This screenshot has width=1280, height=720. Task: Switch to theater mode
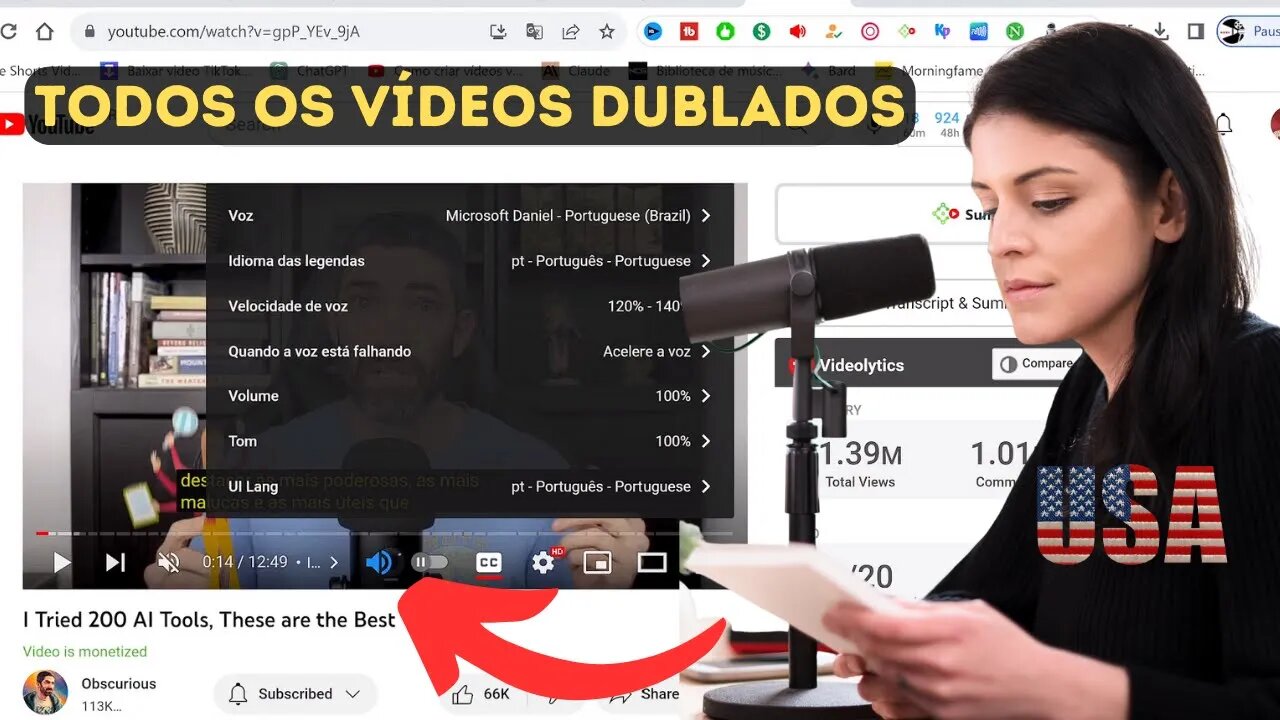coord(652,563)
